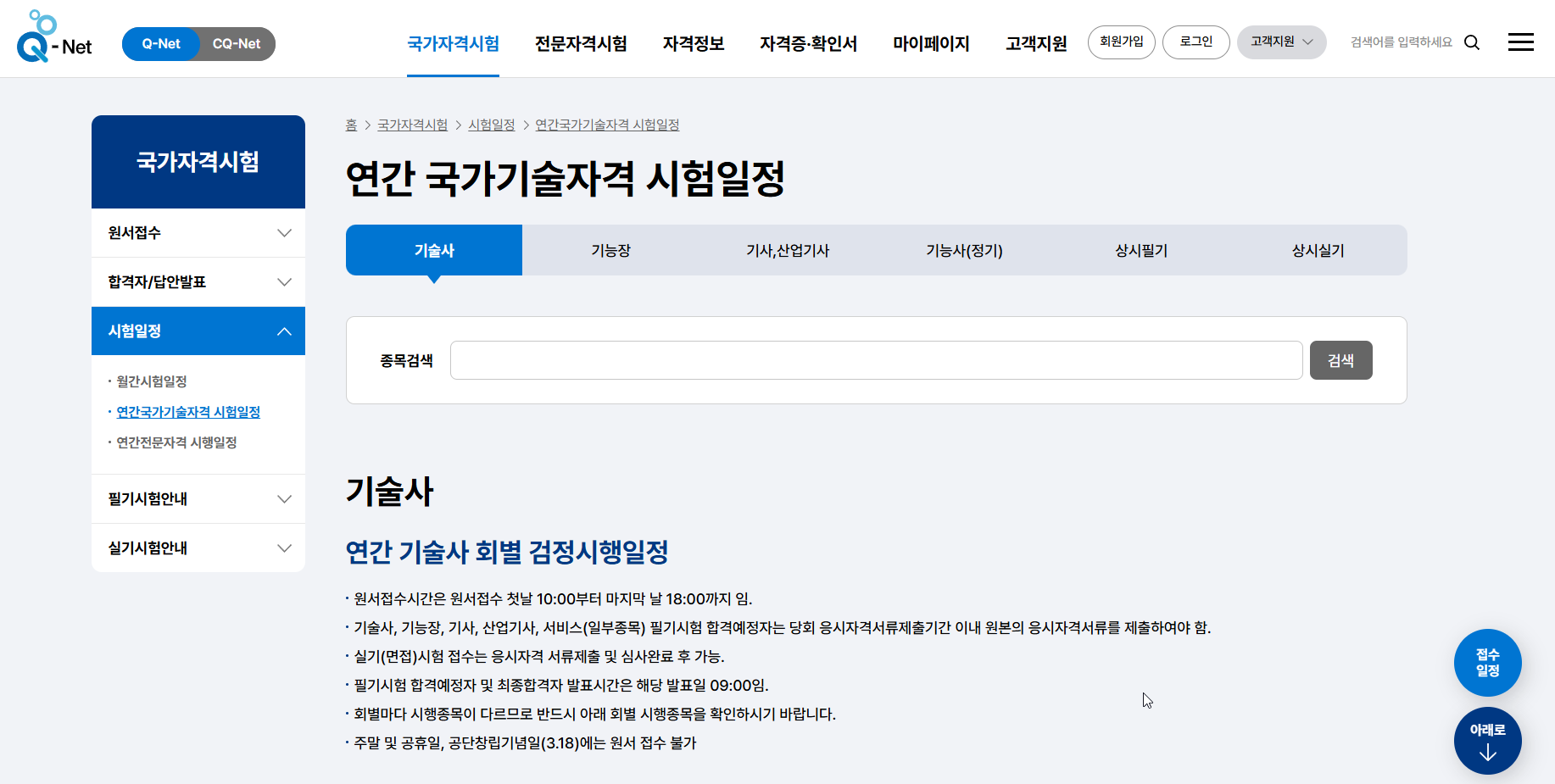Viewport: 1555px width, 784px height.
Task: Collapse the 시험일정 sidebar section
Action: point(198,331)
